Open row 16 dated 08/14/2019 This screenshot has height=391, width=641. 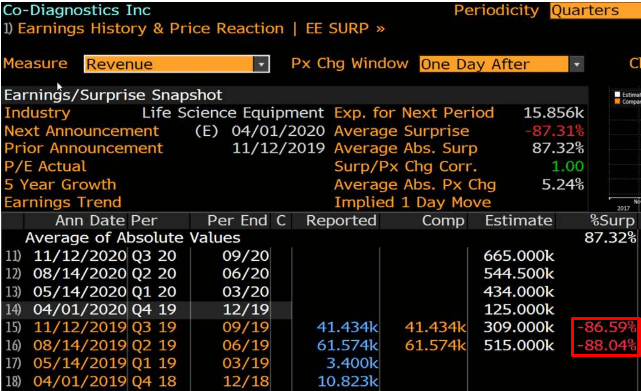(x=319, y=346)
